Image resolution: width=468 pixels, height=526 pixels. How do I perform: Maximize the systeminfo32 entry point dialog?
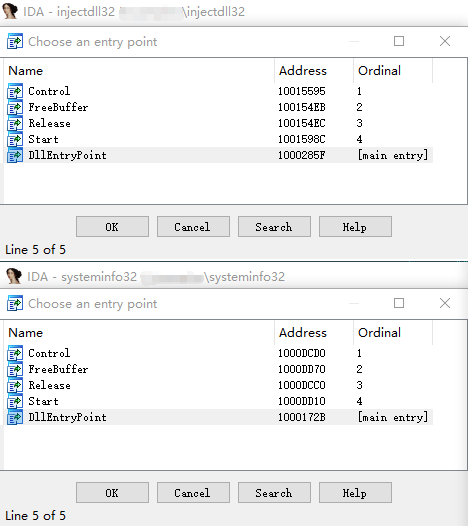click(x=399, y=303)
